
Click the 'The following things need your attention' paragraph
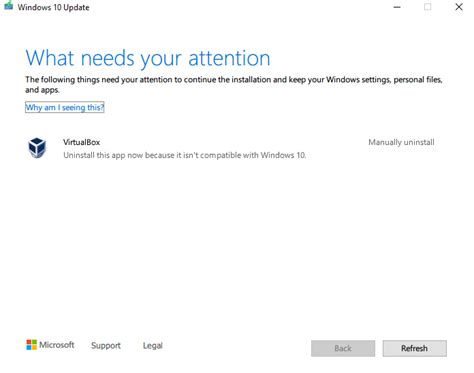(234, 85)
